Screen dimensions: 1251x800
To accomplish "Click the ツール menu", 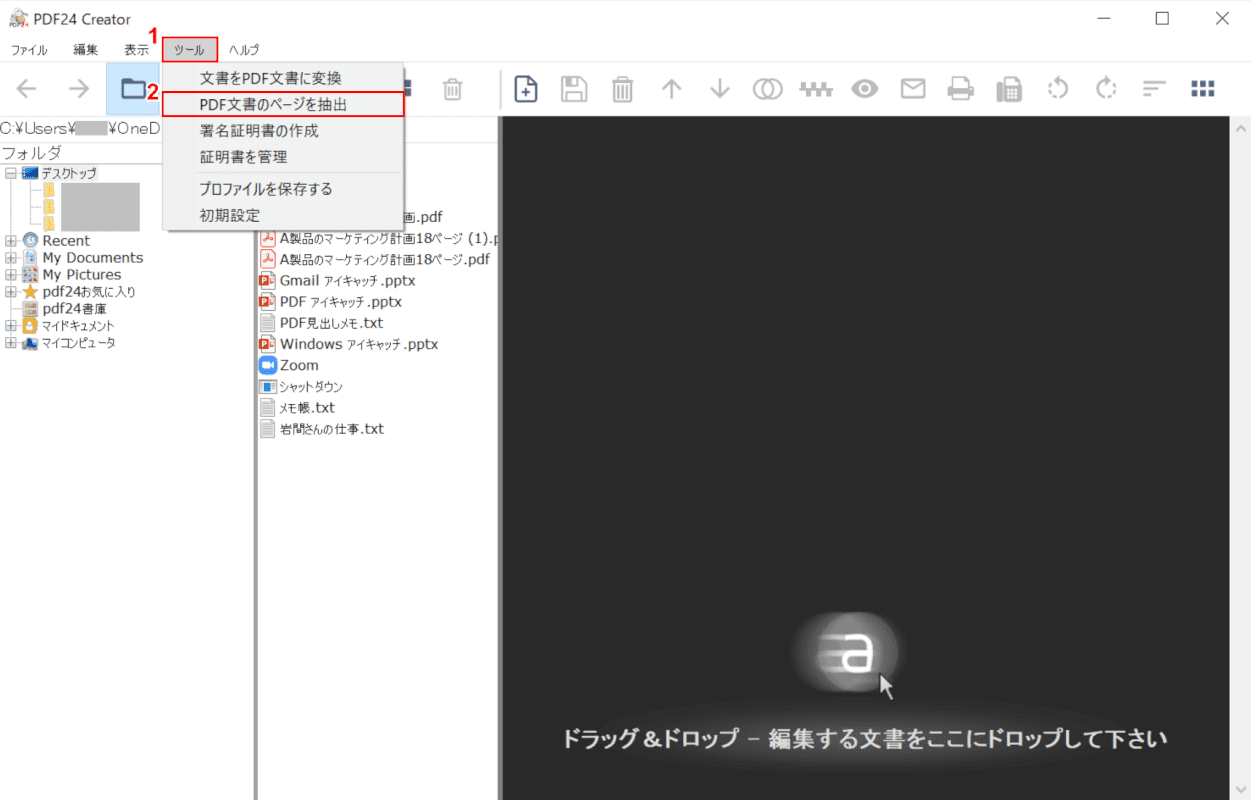I will (190, 49).
